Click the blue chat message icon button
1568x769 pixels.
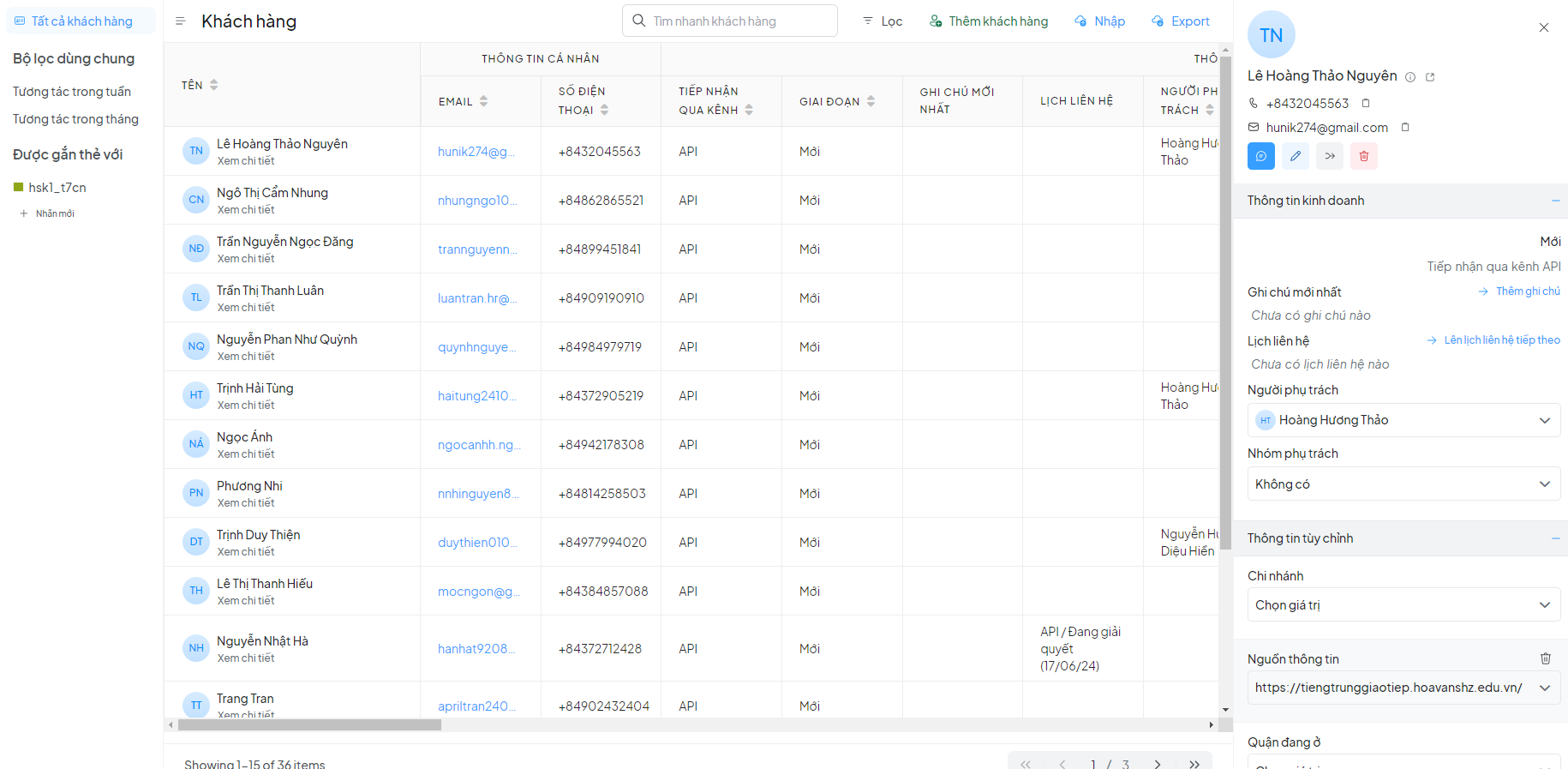(1260, 156)
